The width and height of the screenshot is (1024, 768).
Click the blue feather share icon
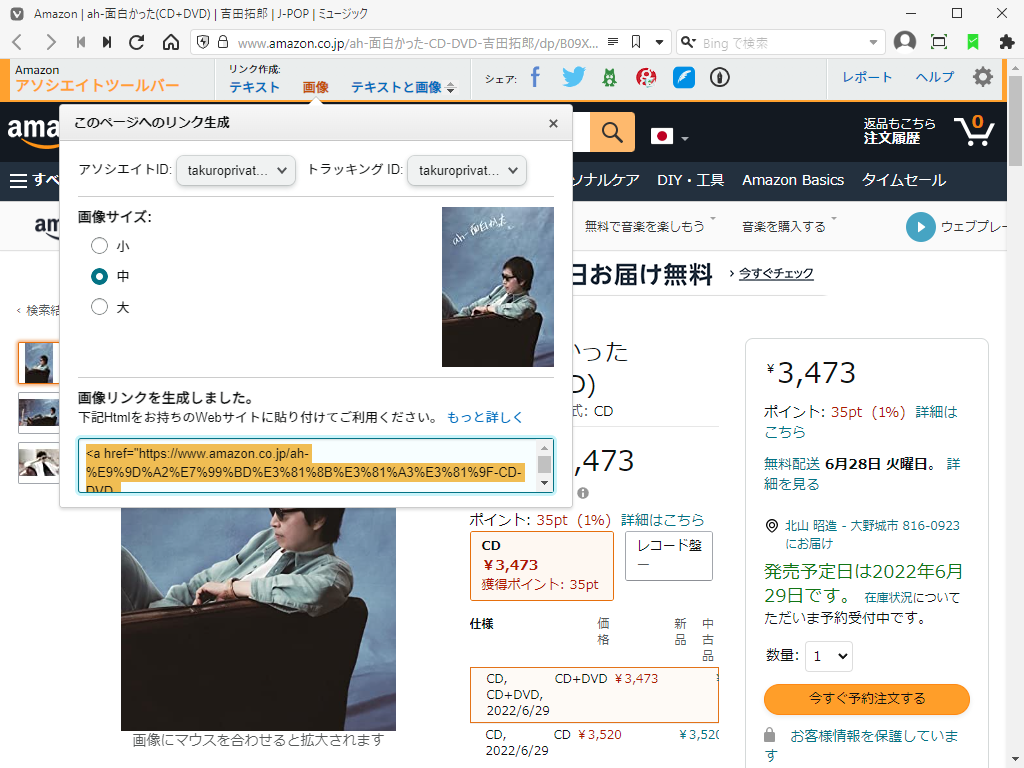tap(684, 78)
